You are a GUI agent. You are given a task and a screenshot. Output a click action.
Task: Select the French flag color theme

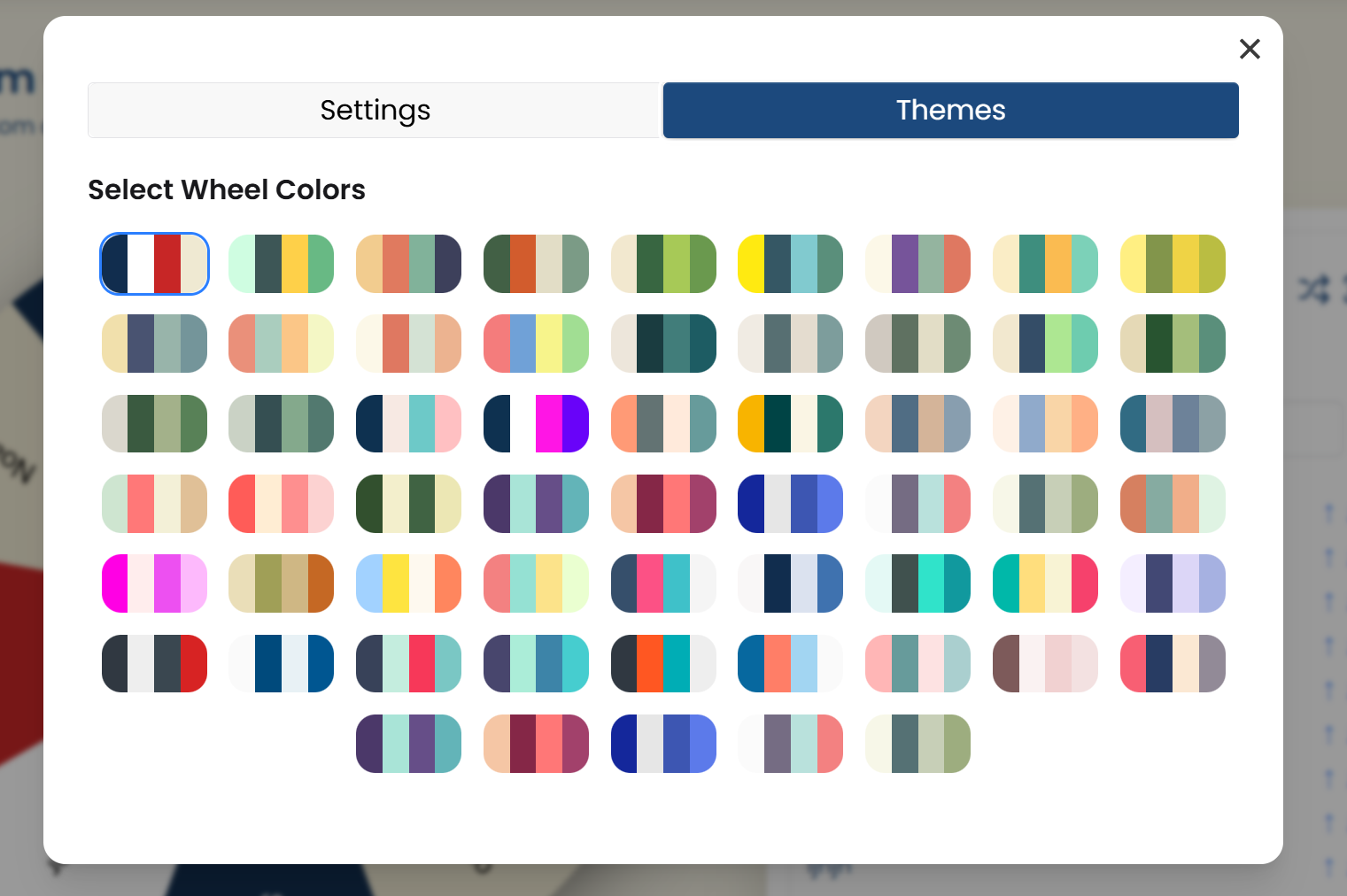point(154,263)
